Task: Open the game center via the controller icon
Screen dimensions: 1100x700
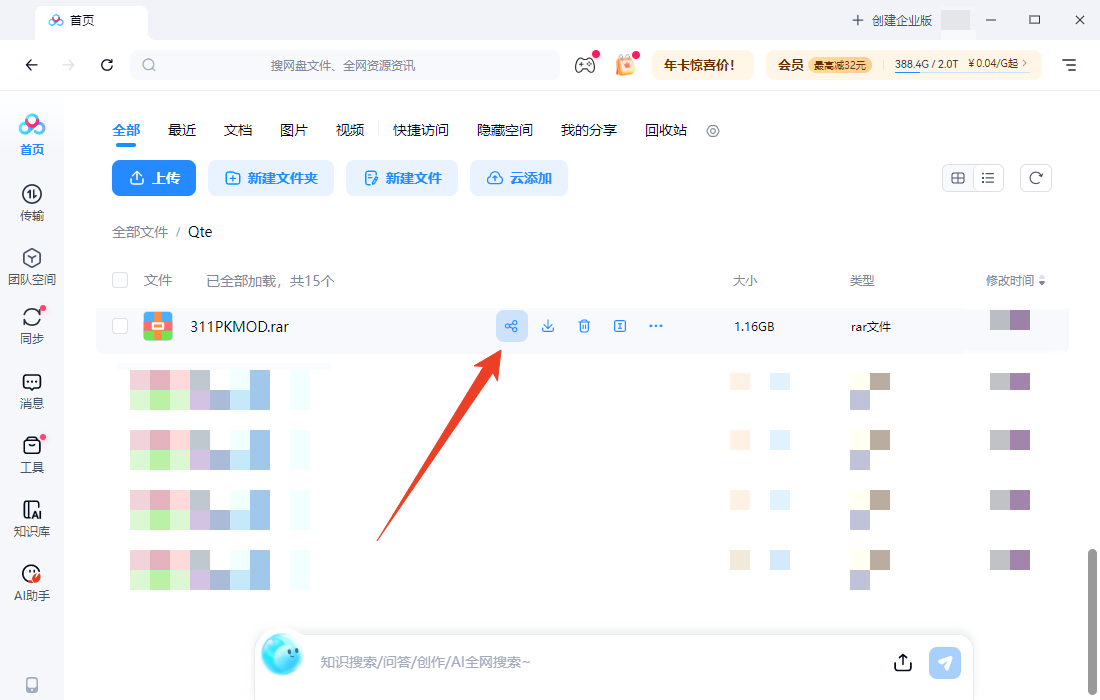Action: pos(584,65)
